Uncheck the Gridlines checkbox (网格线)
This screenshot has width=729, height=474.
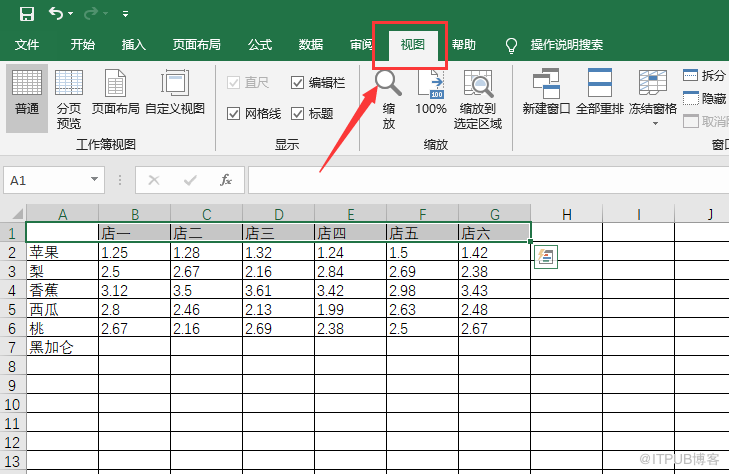pos(234,114)
